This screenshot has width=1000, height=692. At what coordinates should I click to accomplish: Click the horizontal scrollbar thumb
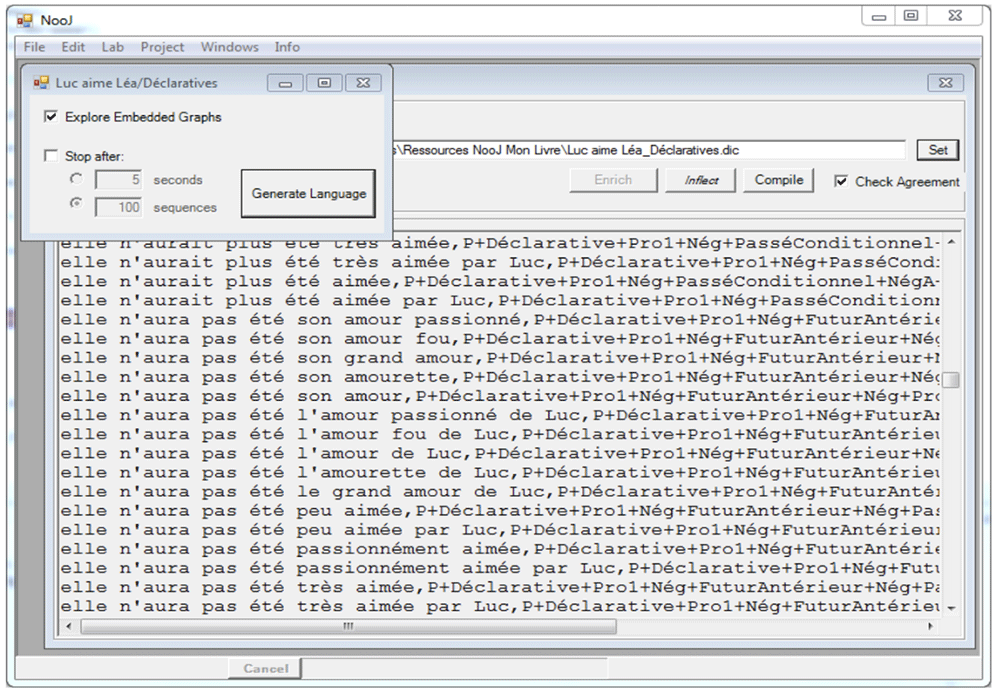[x=348, y=626]
